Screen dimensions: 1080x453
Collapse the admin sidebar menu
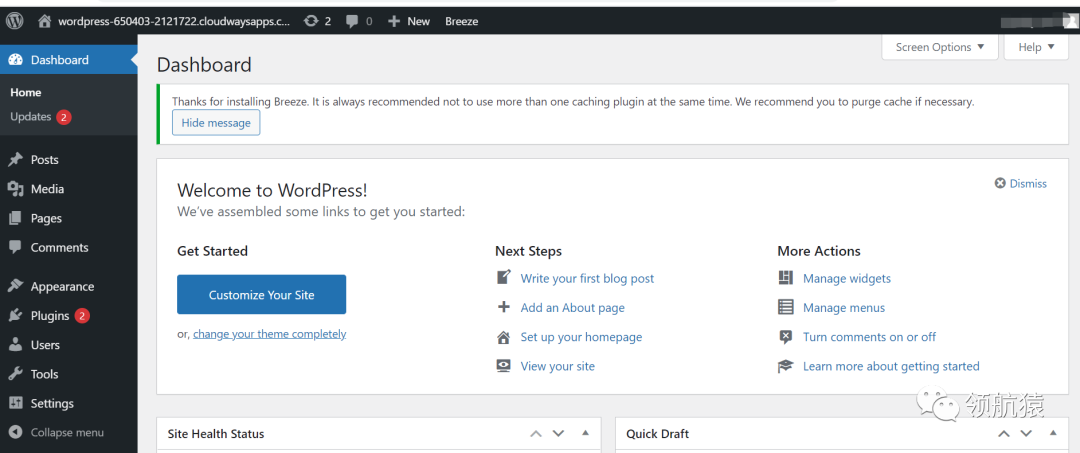pyautogui.click(x=67, y=433)
